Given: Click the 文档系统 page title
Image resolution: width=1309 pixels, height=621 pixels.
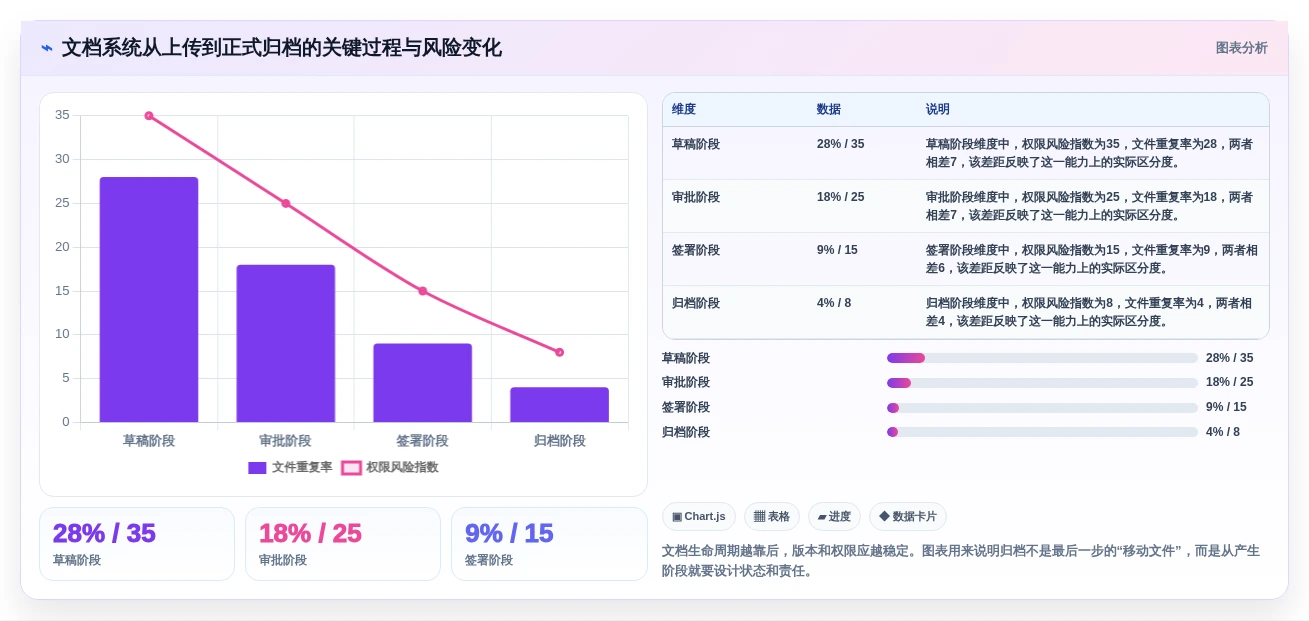Looking at the screenshot, I should [x=282, y=48].
